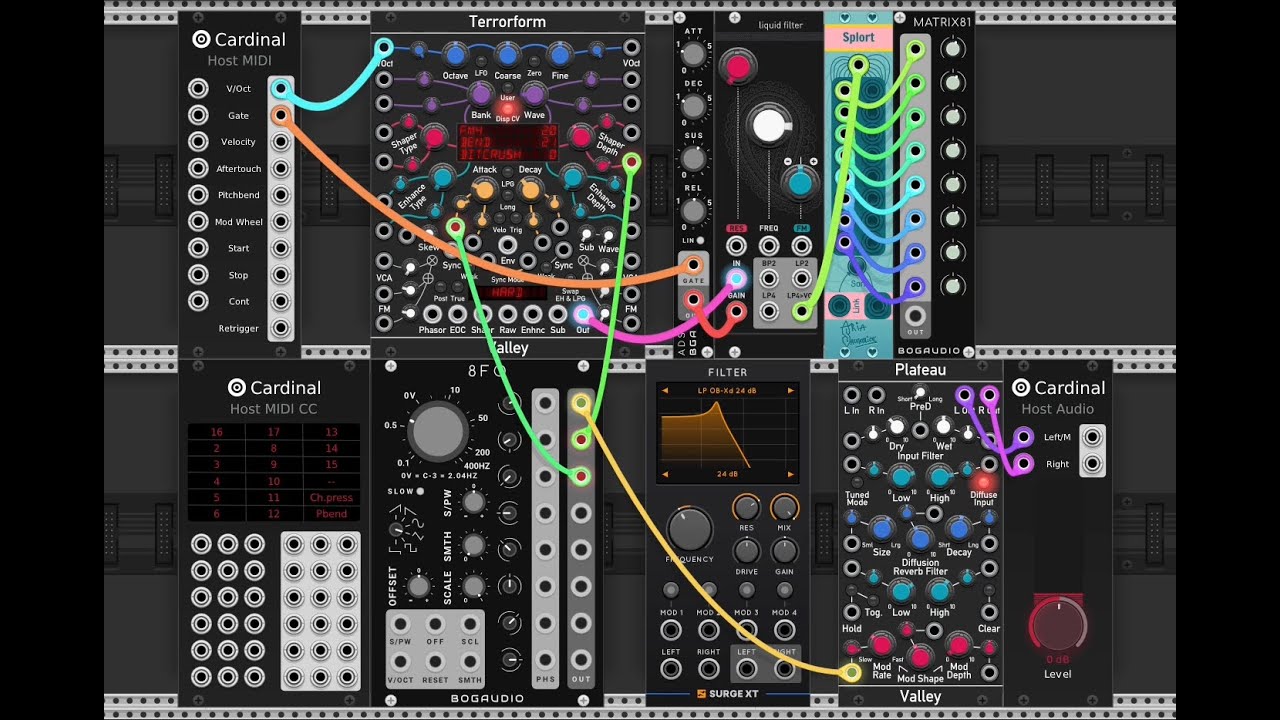Click next subtype arrow beside 24 dB
The width and height of the screenshot is (1280, 720).
[792, 475]
